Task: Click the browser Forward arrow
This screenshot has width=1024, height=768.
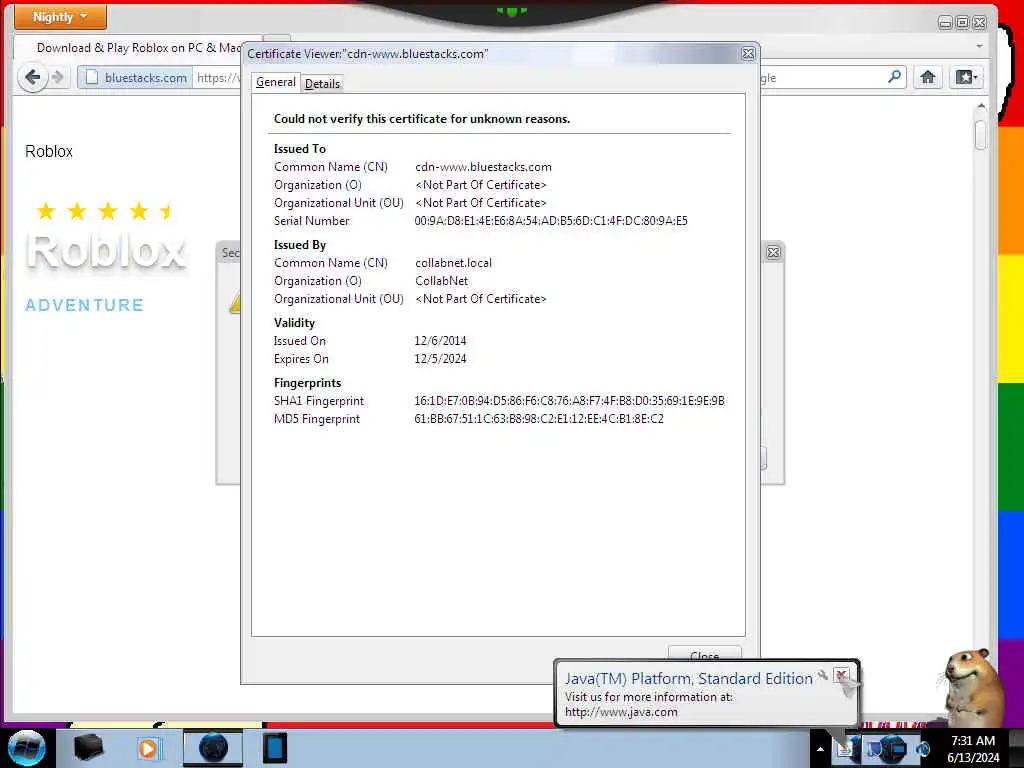Action: pos(59,78)
